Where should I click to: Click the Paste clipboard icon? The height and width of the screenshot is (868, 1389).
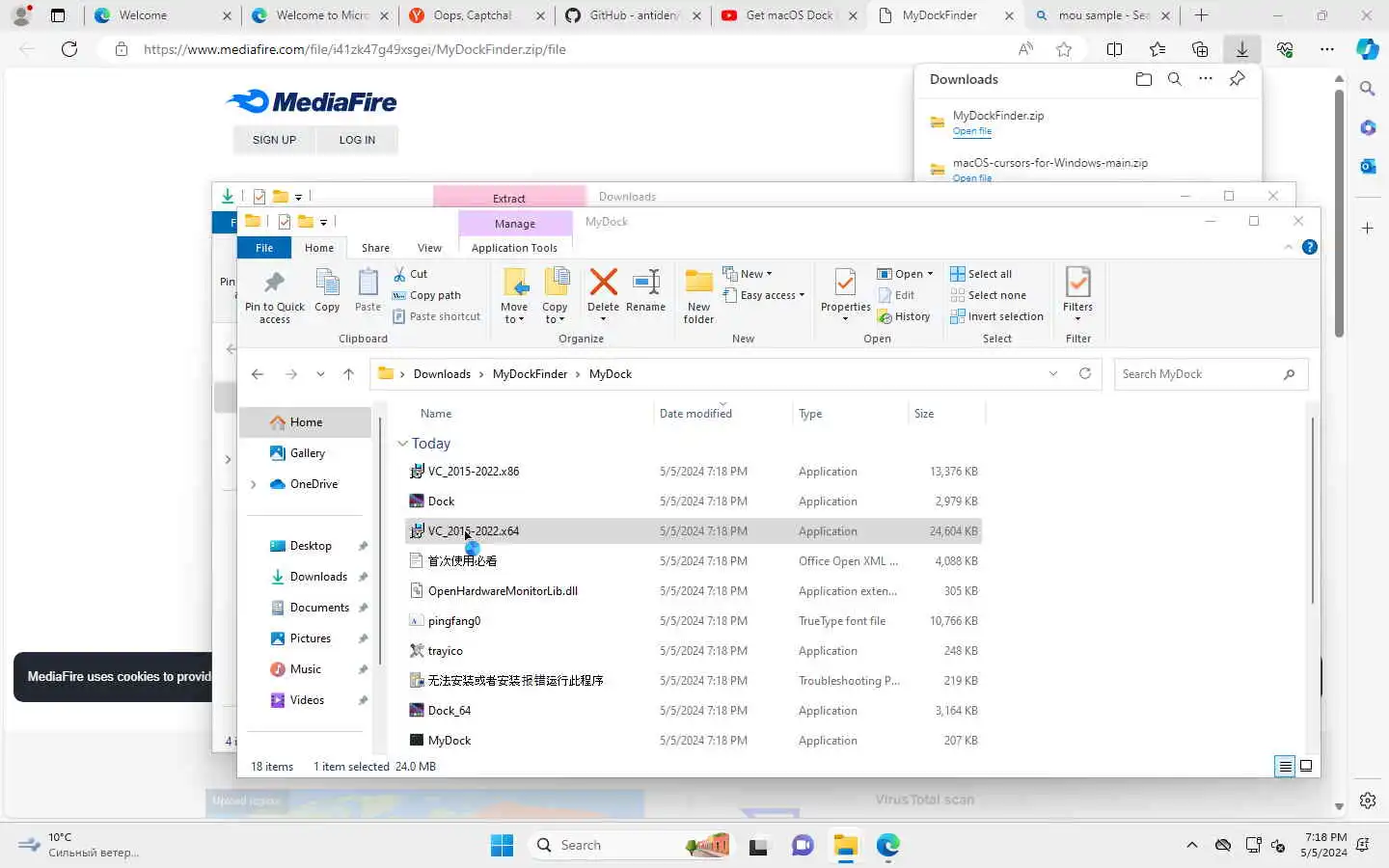368,290
